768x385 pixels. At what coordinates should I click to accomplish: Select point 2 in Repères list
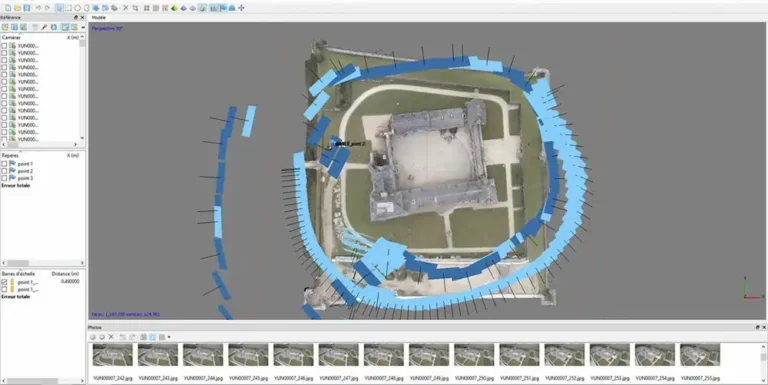click(x=25, y=171)
